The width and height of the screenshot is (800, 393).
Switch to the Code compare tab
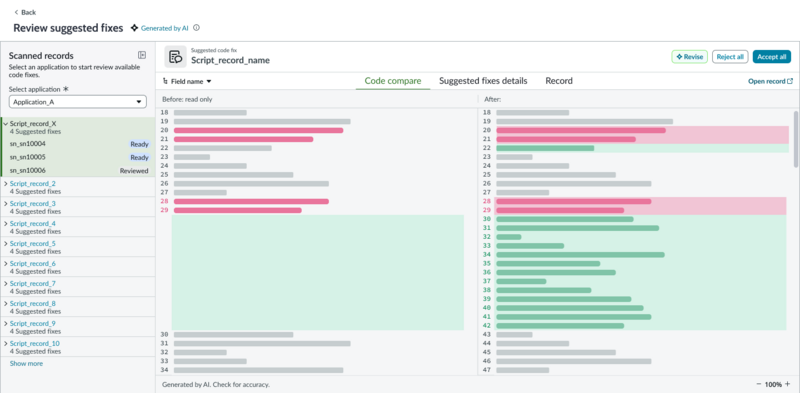393,81
